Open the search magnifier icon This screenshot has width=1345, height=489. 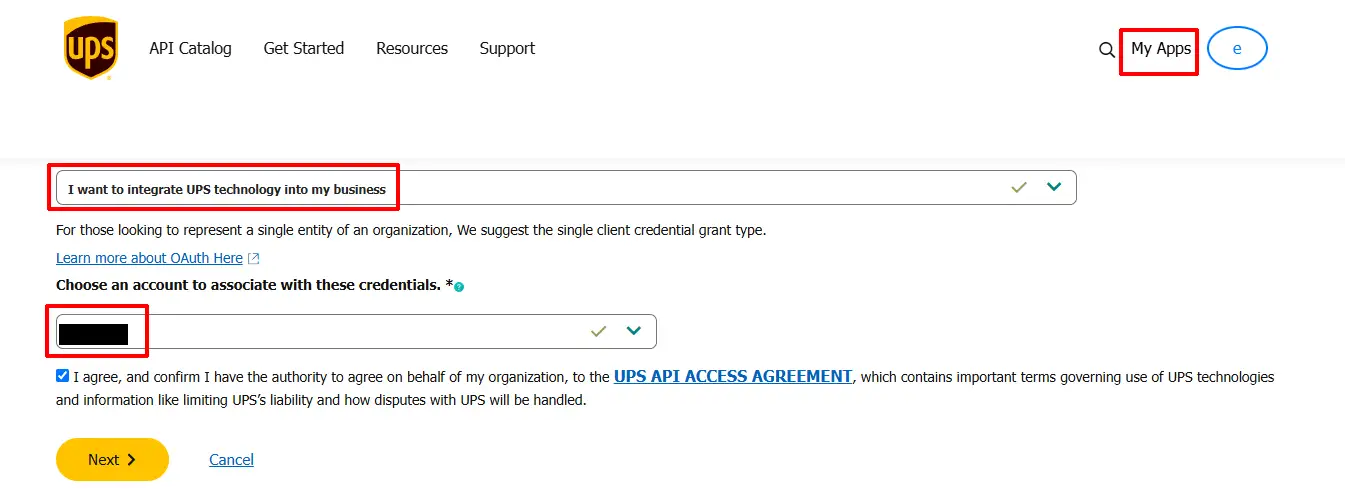pos(1106,50)
